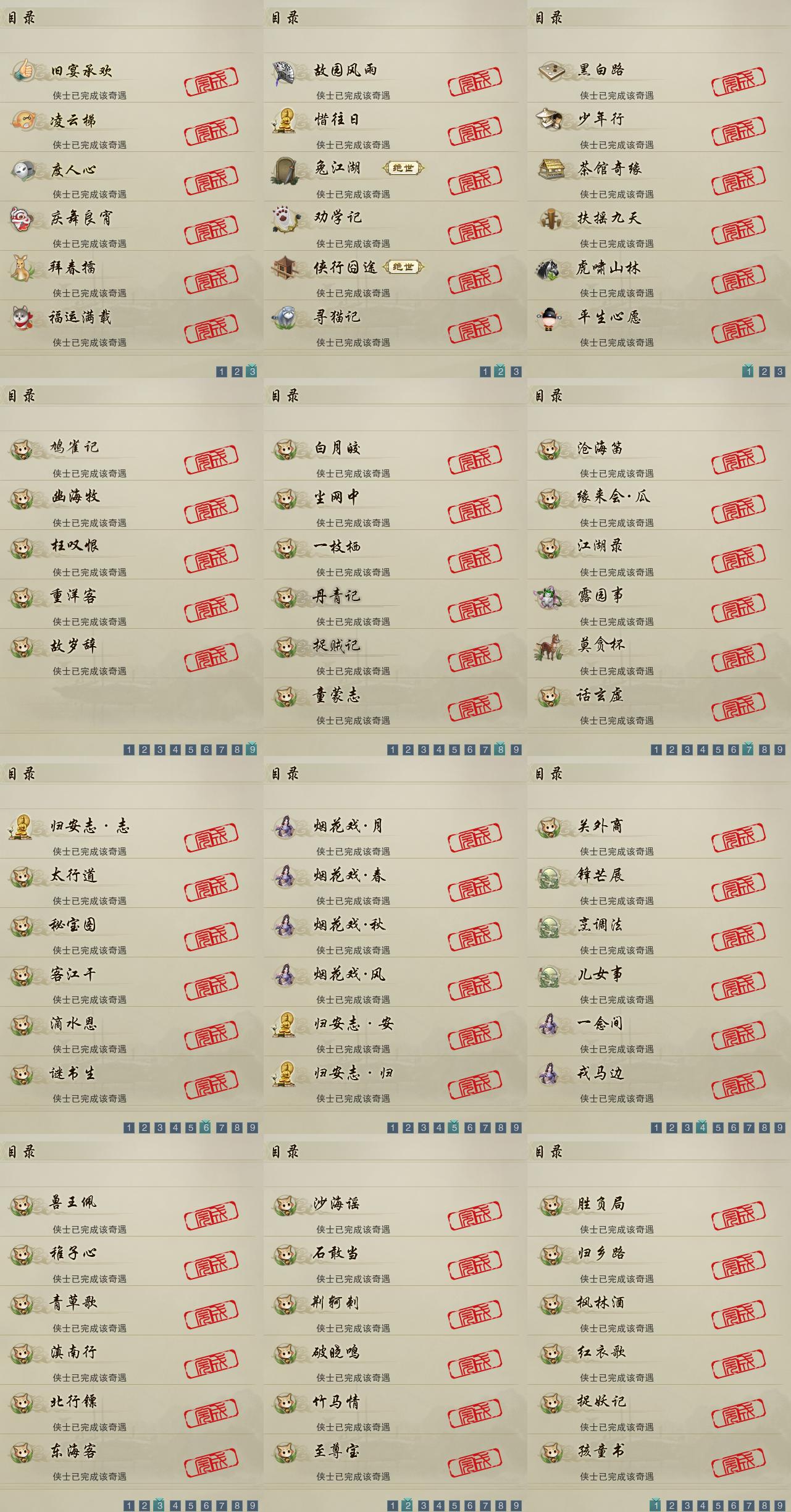Select the paw print icon beside 劝学记
Screen dimensions: 791x1512
click(x=286, y=219)
